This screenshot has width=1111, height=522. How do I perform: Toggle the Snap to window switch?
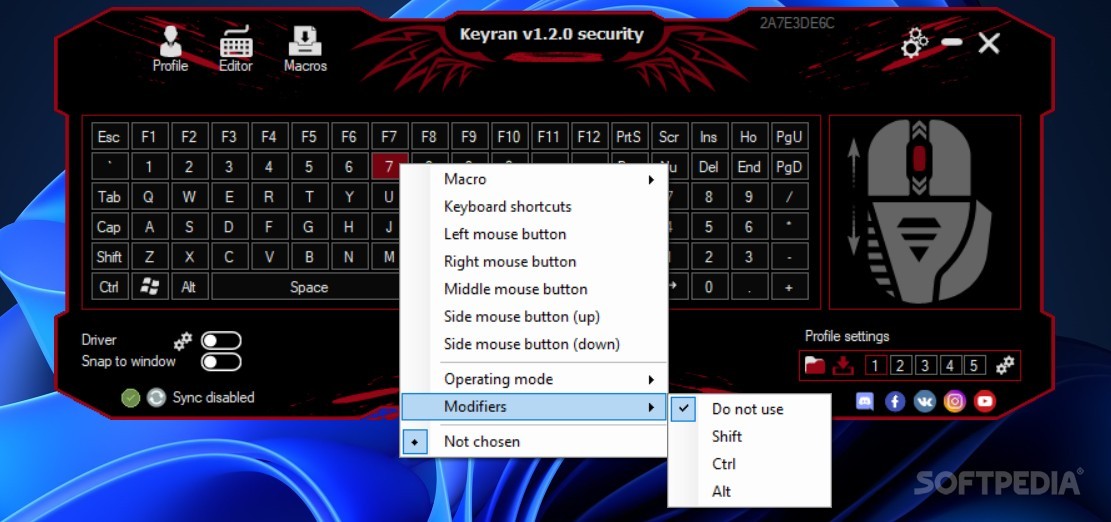point(221,362)
